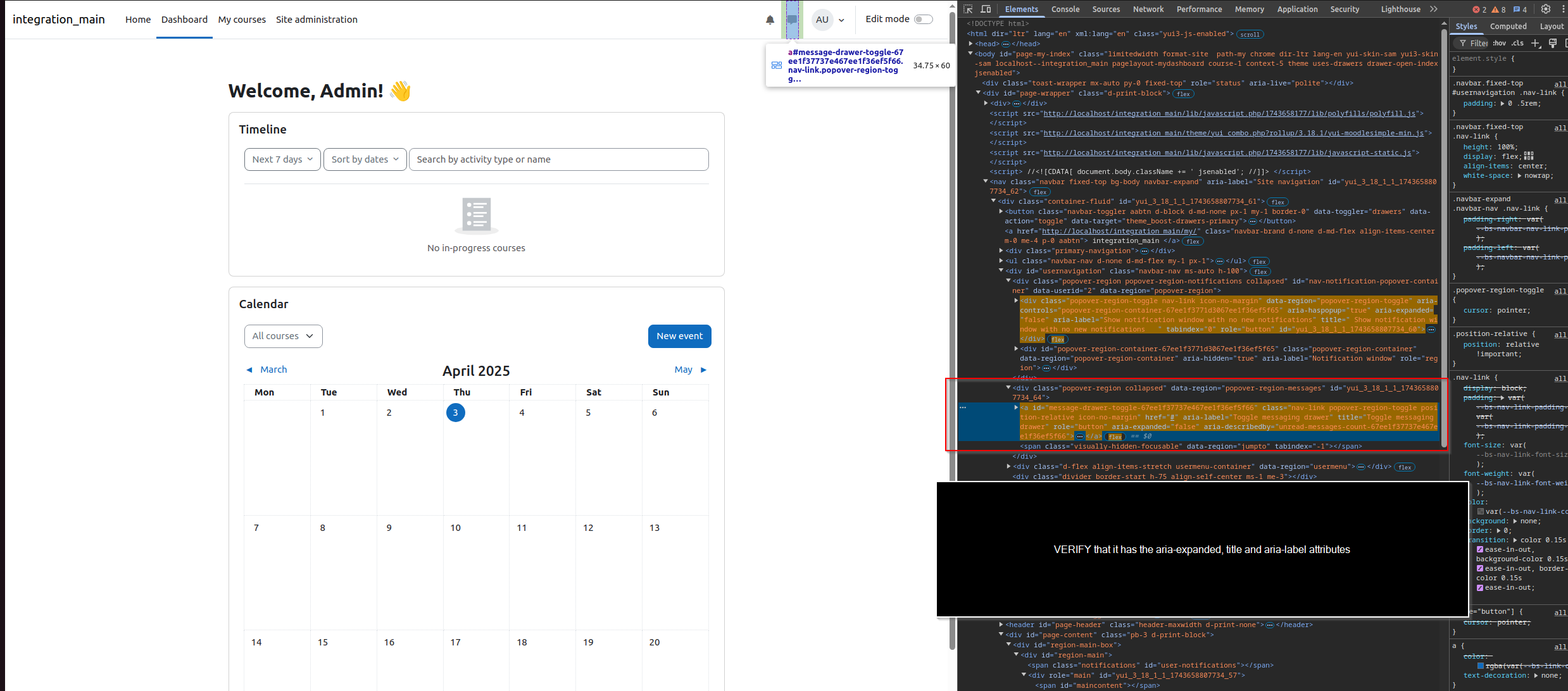Toggle the messaging drawer icon
Screen dimensions: 1568x691
point(792,20)
